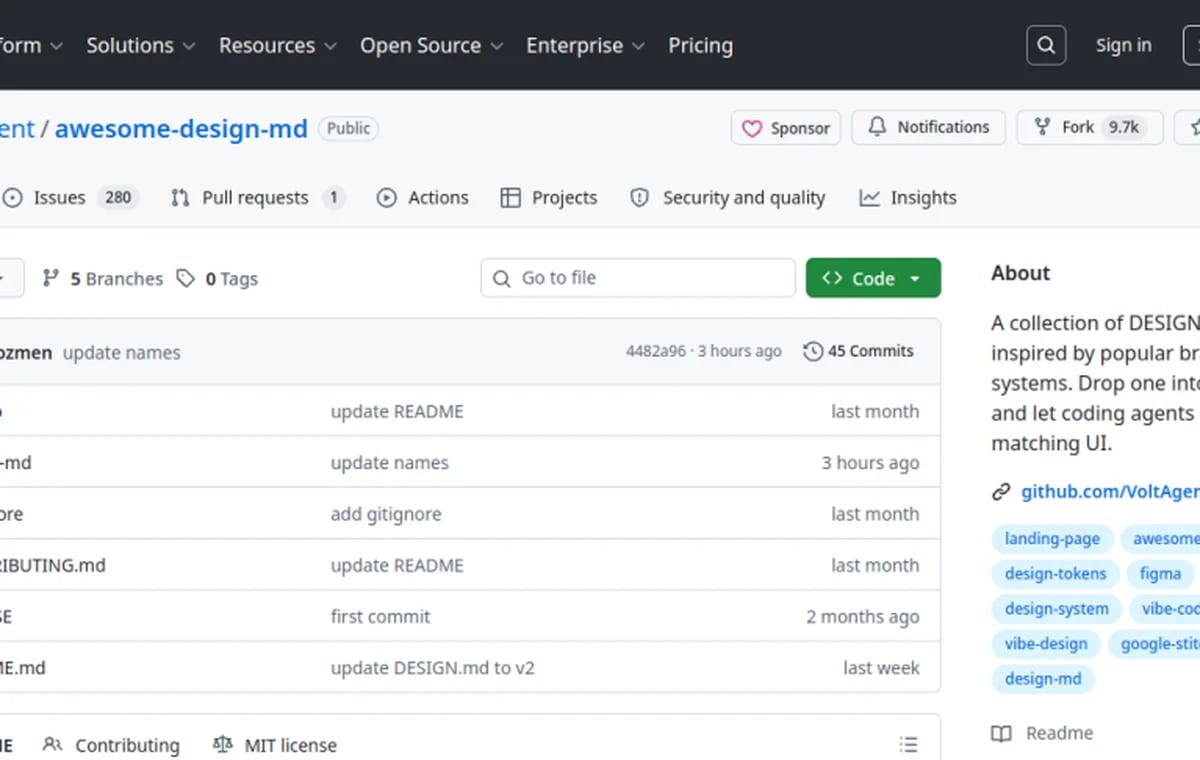Image resolution: width=1200 pixels, height=760 pixels.
Task: Click the fork count 9.7k
Action: (x=1124, y=127)
